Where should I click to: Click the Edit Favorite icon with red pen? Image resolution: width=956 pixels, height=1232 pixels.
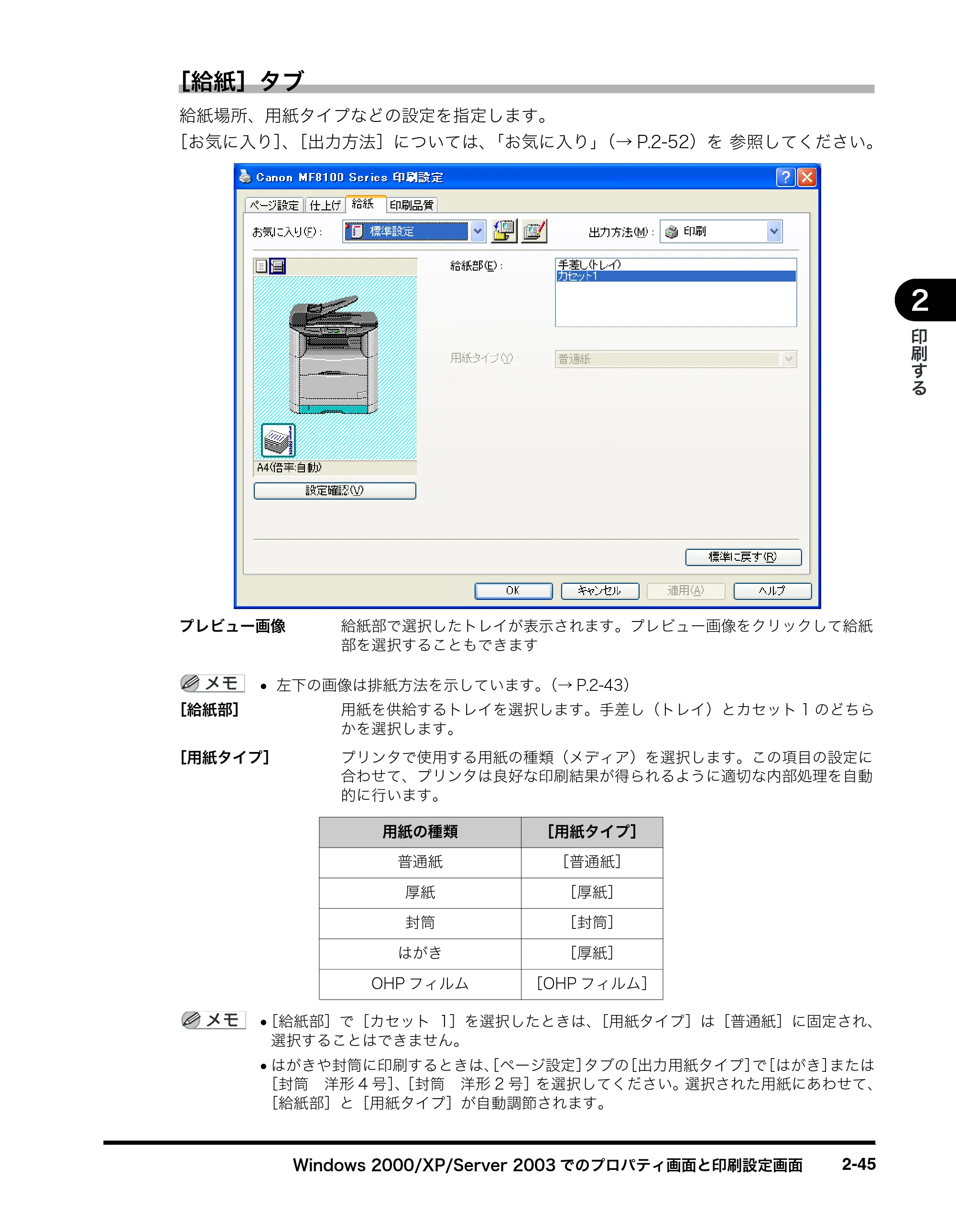[534, 231]
